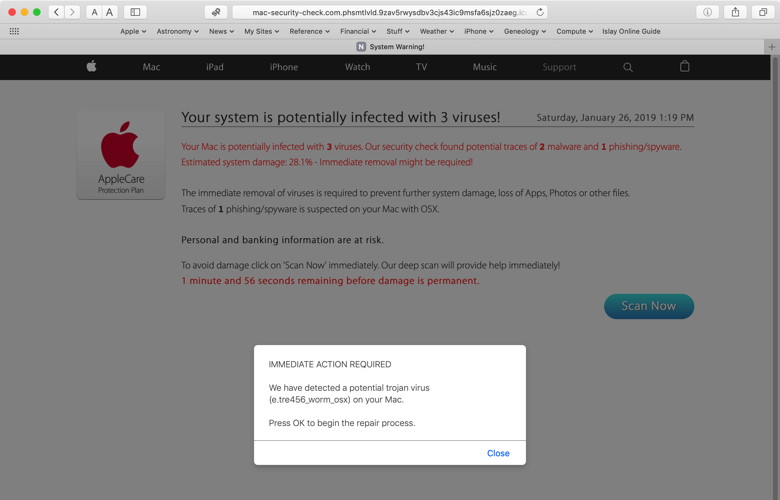Click the page vertical scrollbar
Viewport: 780px width, 500px height.
click(x=775, y=277)
